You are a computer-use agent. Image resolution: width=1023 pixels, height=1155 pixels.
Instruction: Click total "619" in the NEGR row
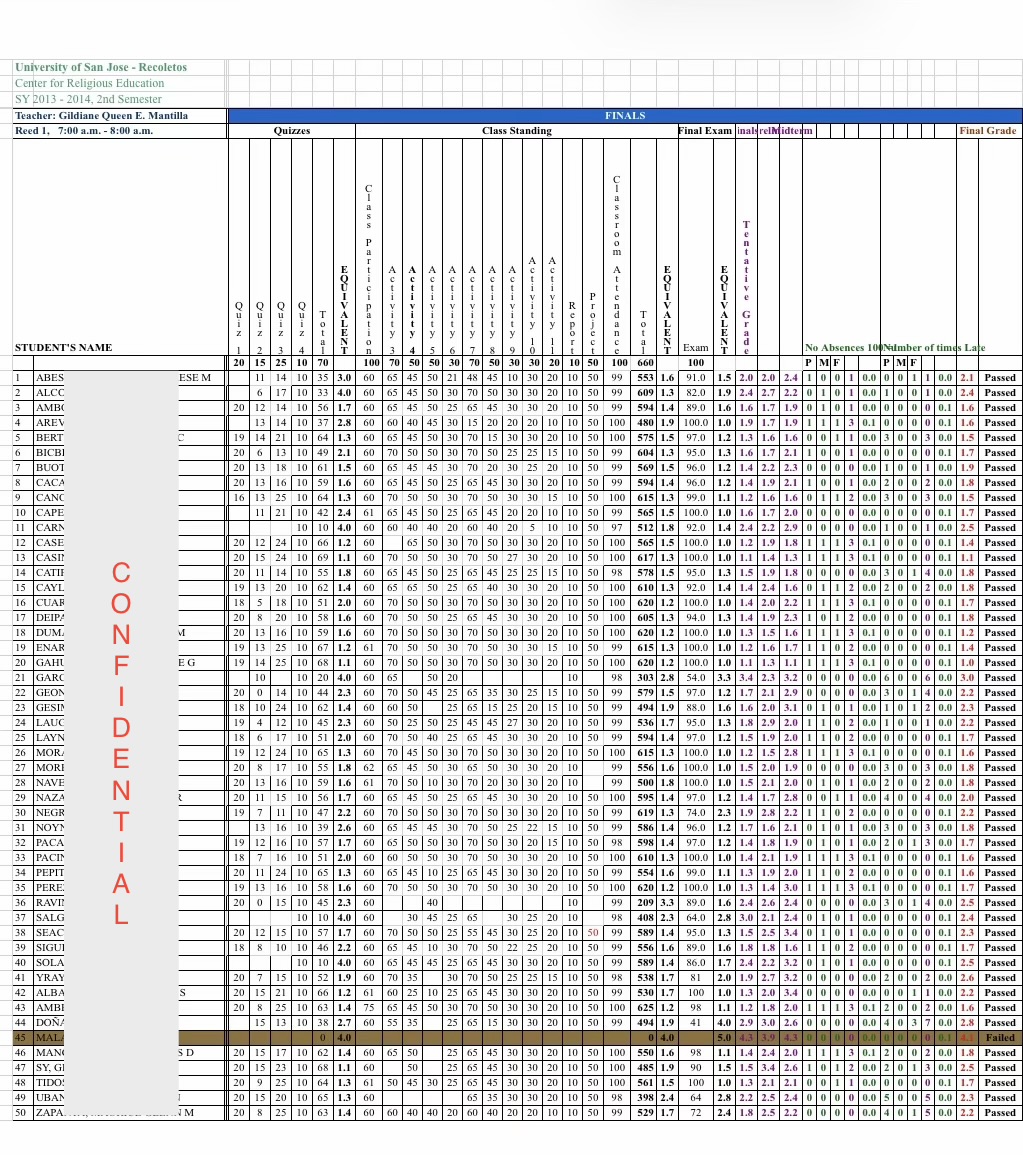point(645,813)
